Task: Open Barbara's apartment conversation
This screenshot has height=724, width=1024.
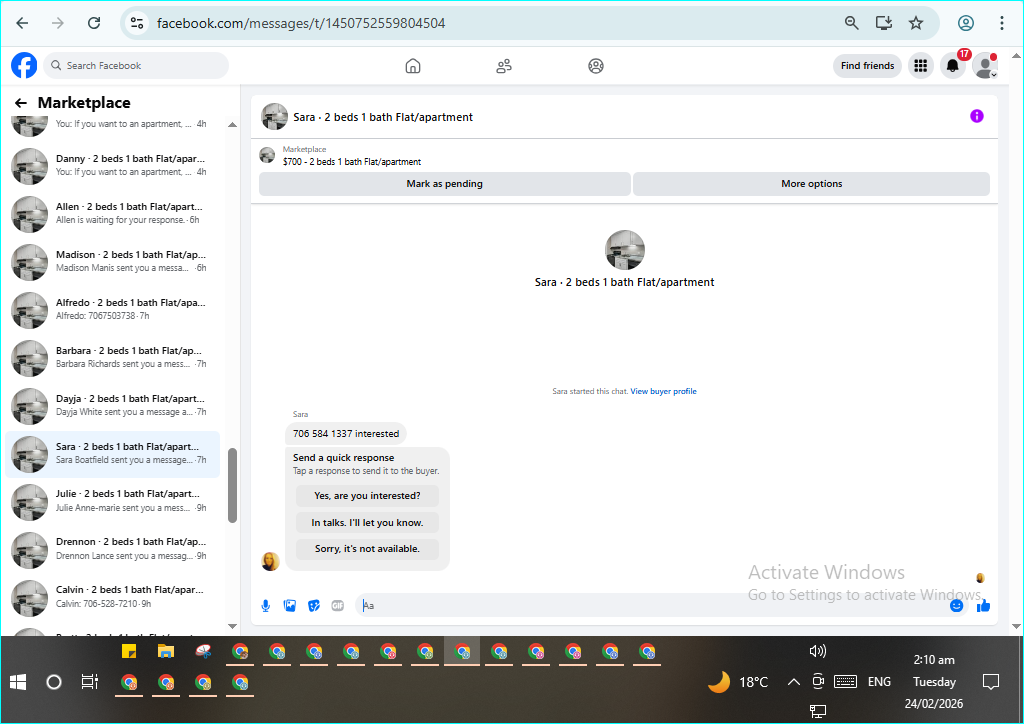Action: click(112, 357)
